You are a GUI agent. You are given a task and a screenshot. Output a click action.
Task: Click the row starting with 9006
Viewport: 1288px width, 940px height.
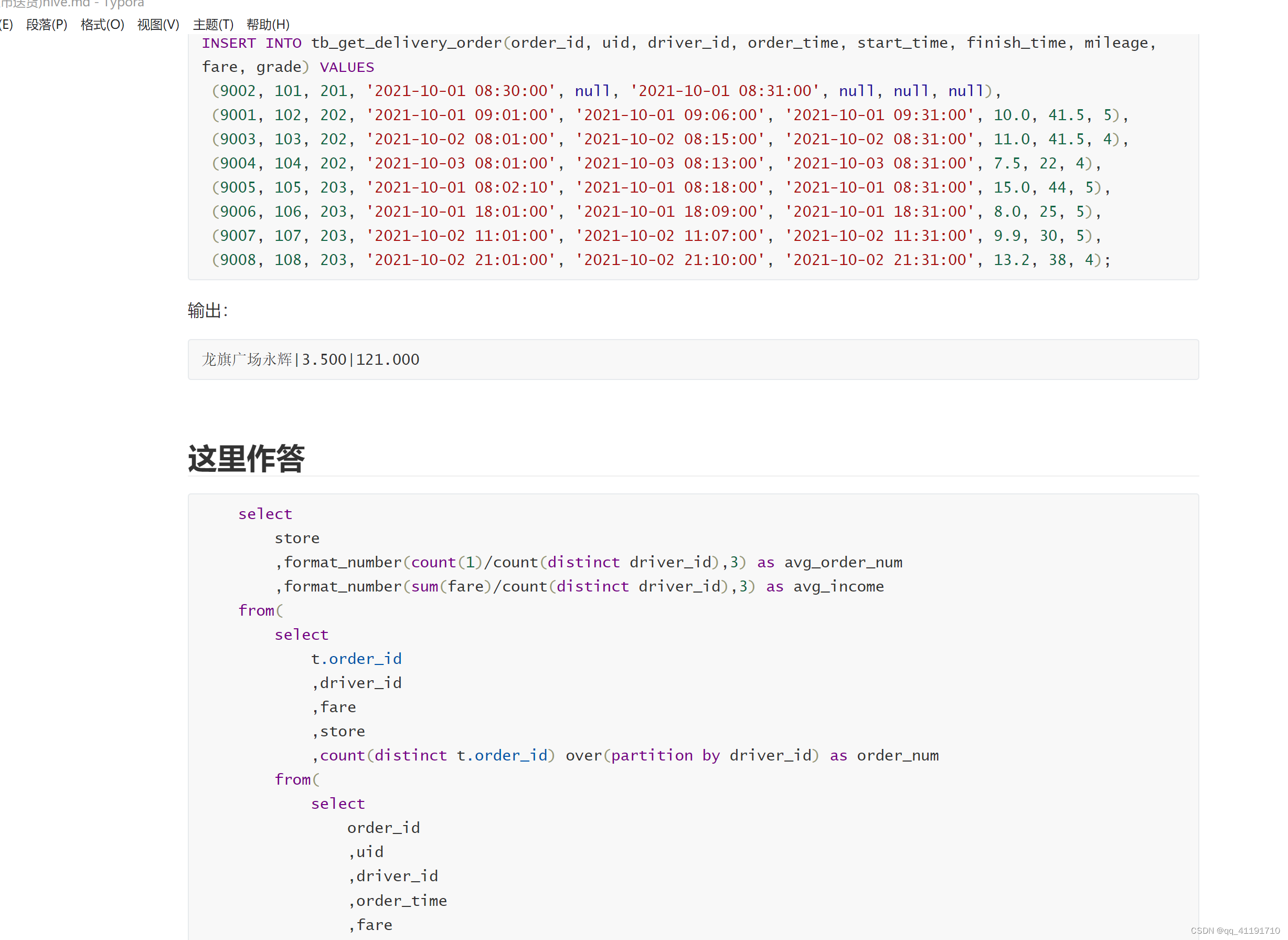click(x=656, y=212)
